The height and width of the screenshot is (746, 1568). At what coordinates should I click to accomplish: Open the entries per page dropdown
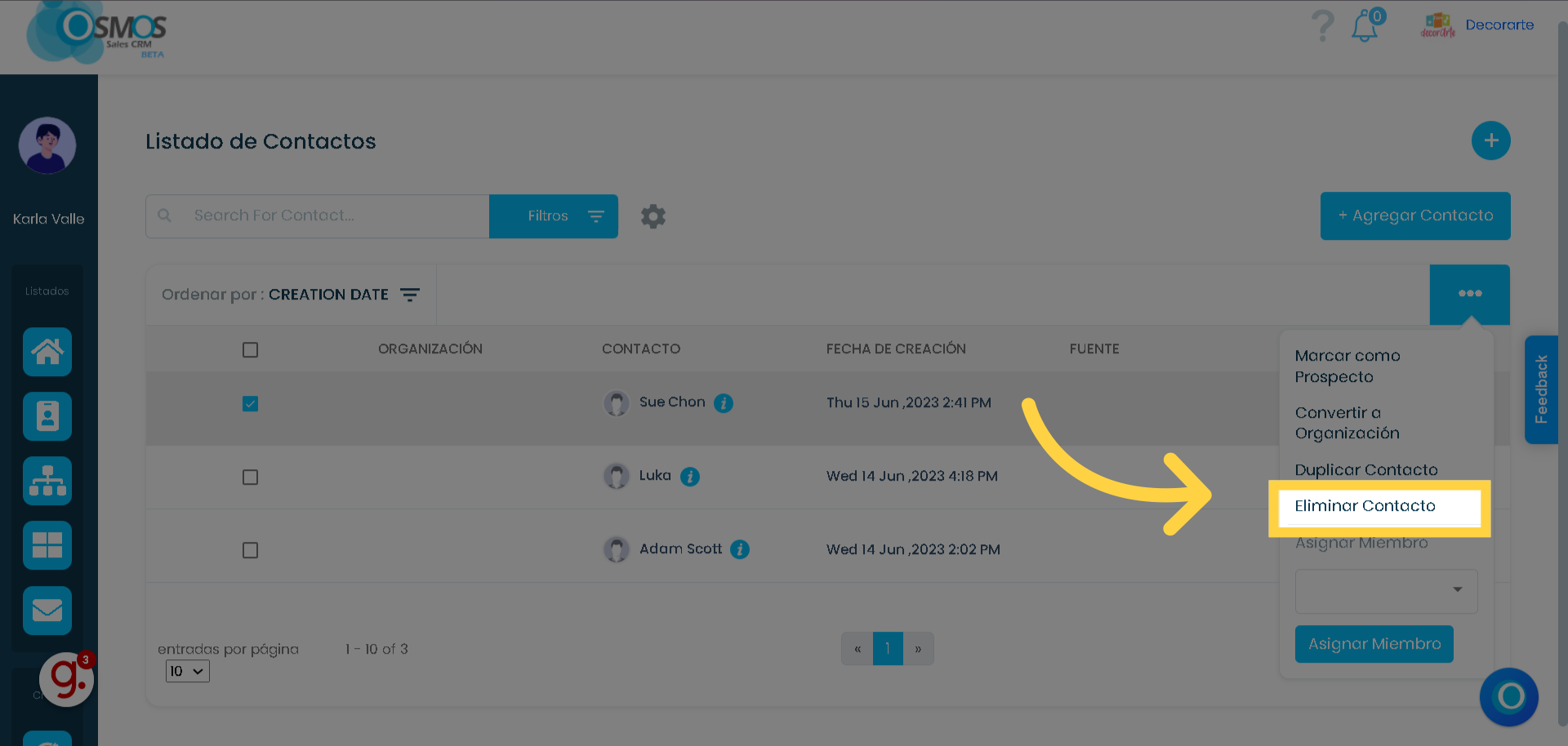188,672
